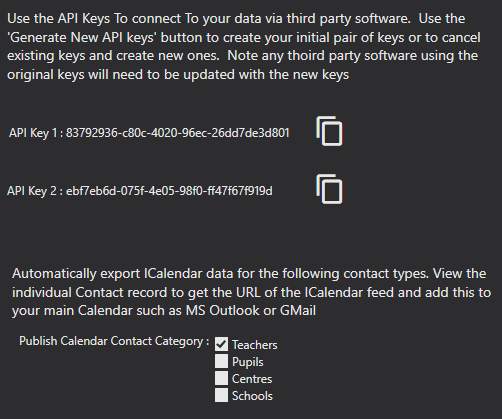Viewport: 502px width, 419px height.
Task: Click the Pupils label text
Action: (248, 362)
